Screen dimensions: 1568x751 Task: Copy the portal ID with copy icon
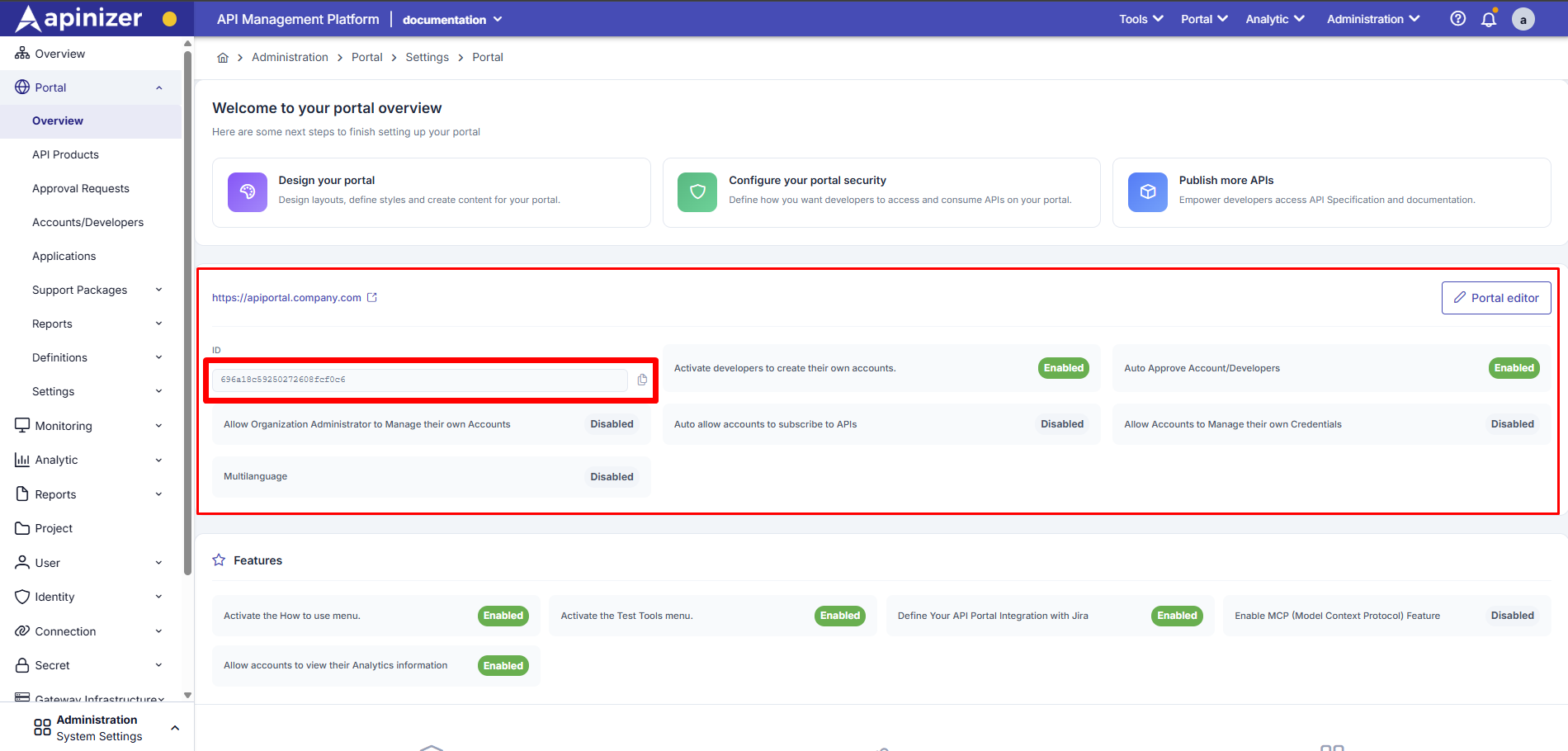(642, 380)
